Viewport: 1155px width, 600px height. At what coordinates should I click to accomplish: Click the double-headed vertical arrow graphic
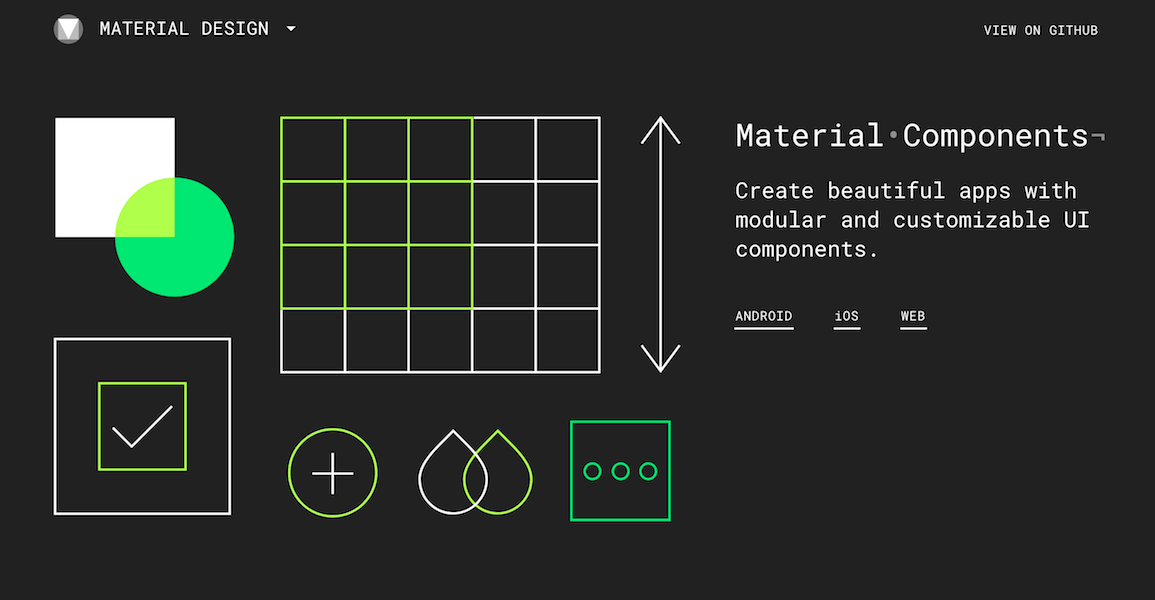click(x=660, y=243)
